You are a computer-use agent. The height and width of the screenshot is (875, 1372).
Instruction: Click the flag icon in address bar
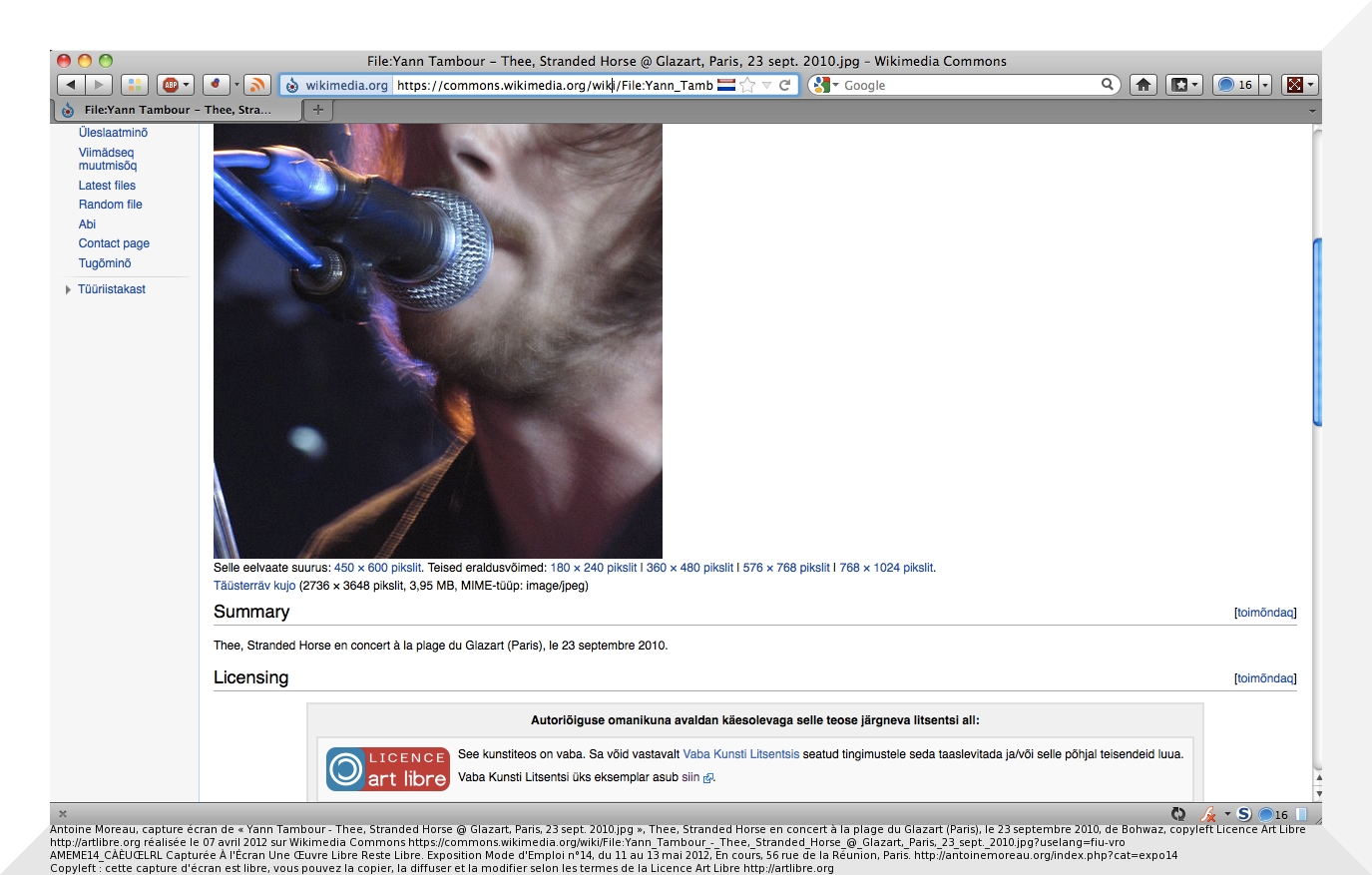(726, 85)
